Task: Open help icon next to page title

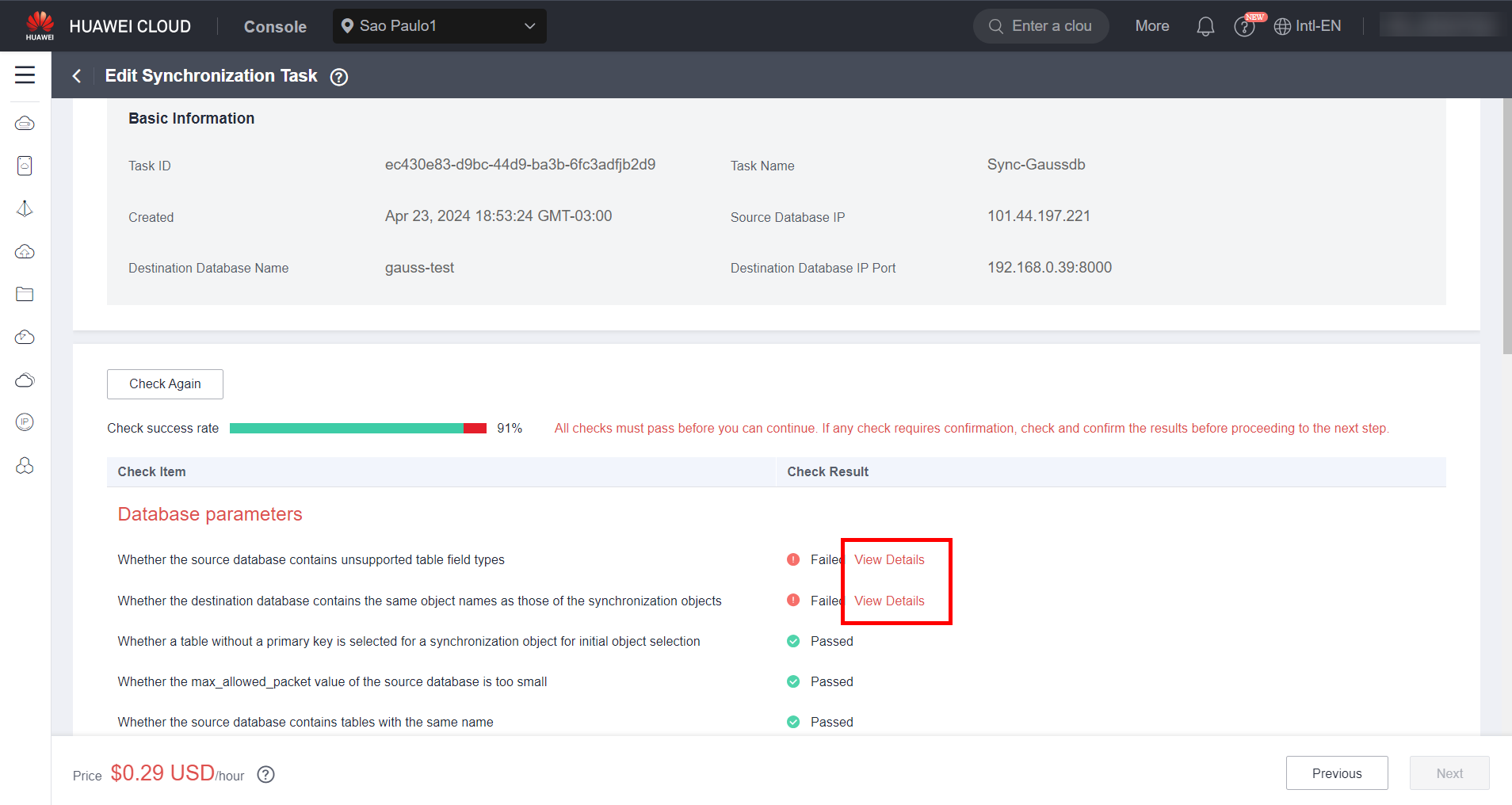Action: [x=339, y=77]
